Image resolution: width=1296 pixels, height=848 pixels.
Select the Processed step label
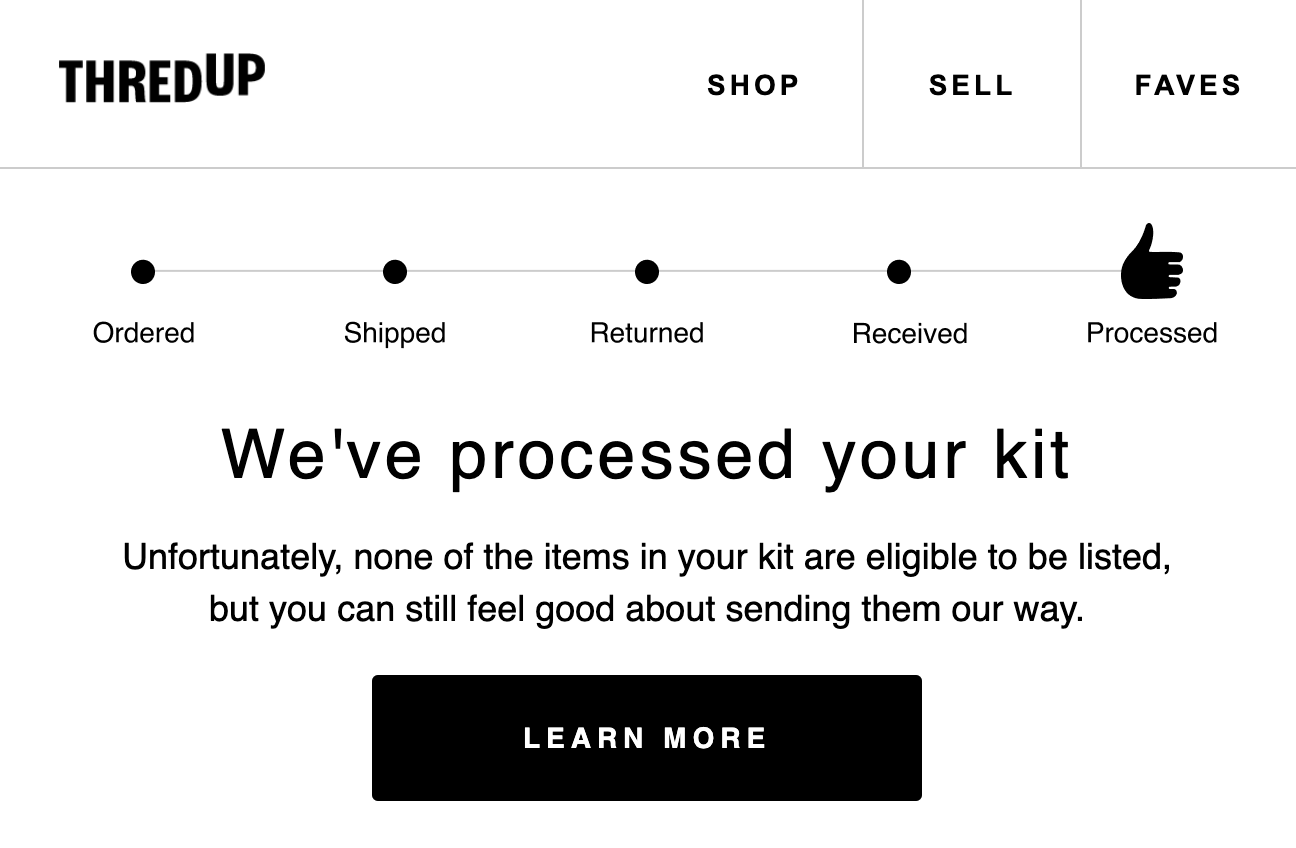pyautogui.click(x=1151, y=333)
